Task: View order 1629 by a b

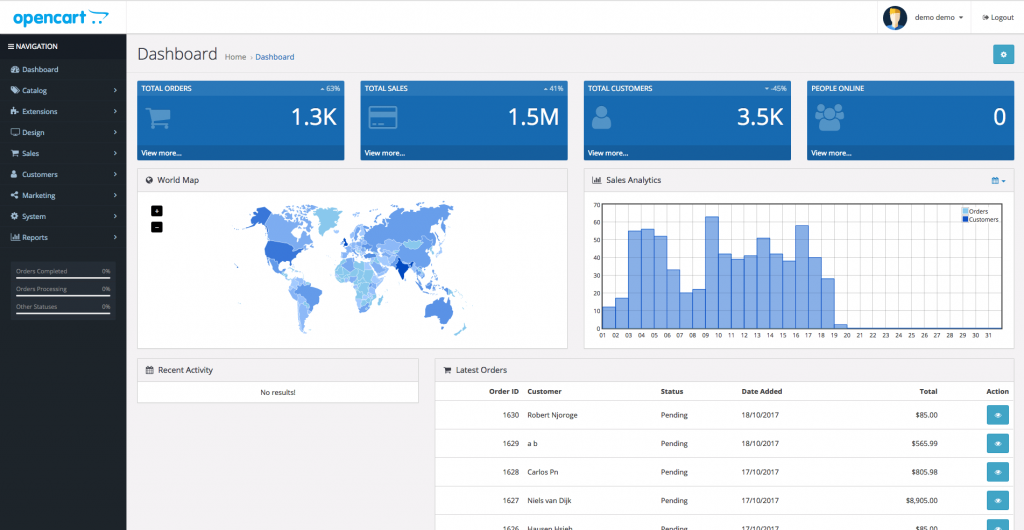Action: (x=997, y=443)
